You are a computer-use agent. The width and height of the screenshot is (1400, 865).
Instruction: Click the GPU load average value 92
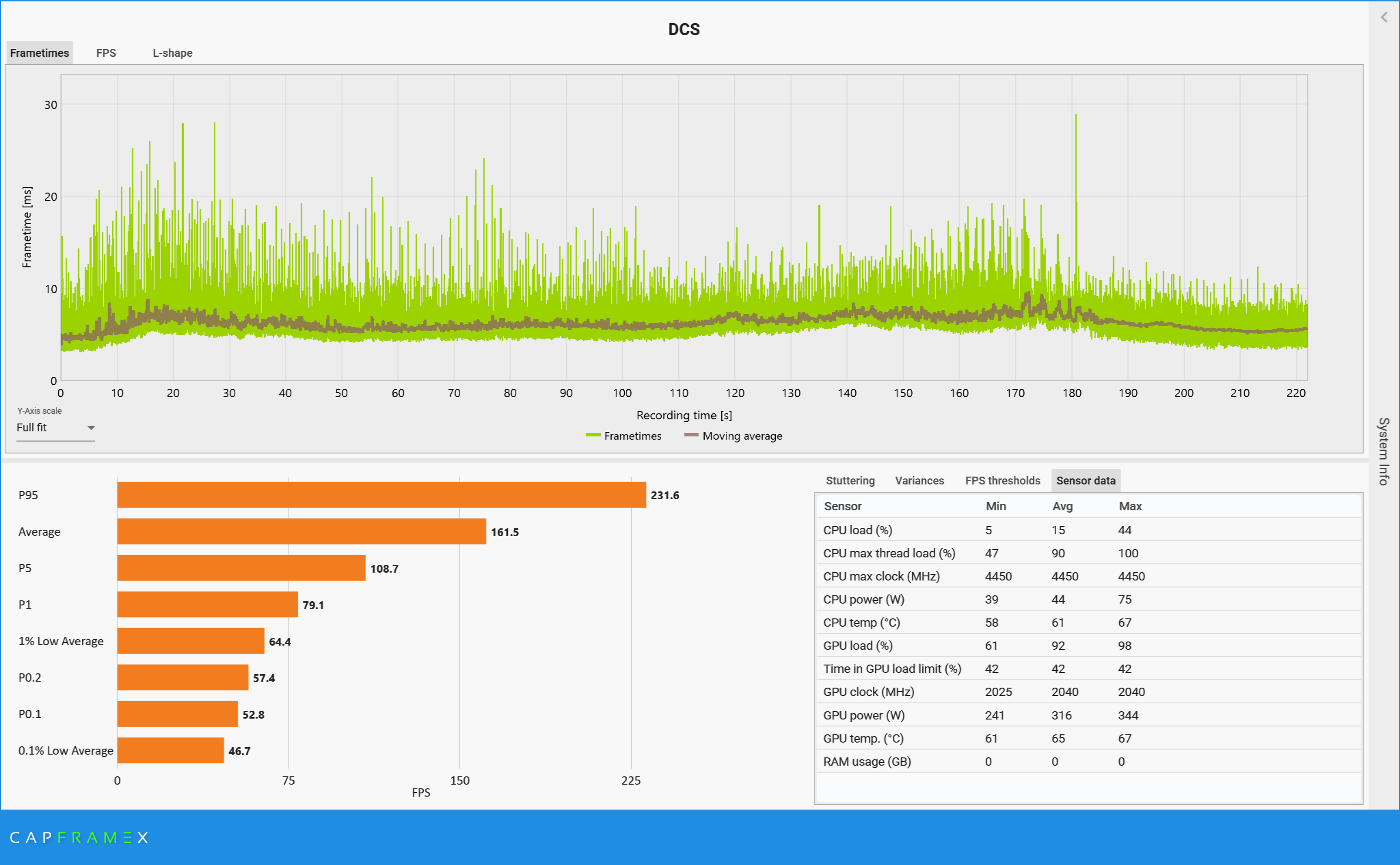point(1058,646)
